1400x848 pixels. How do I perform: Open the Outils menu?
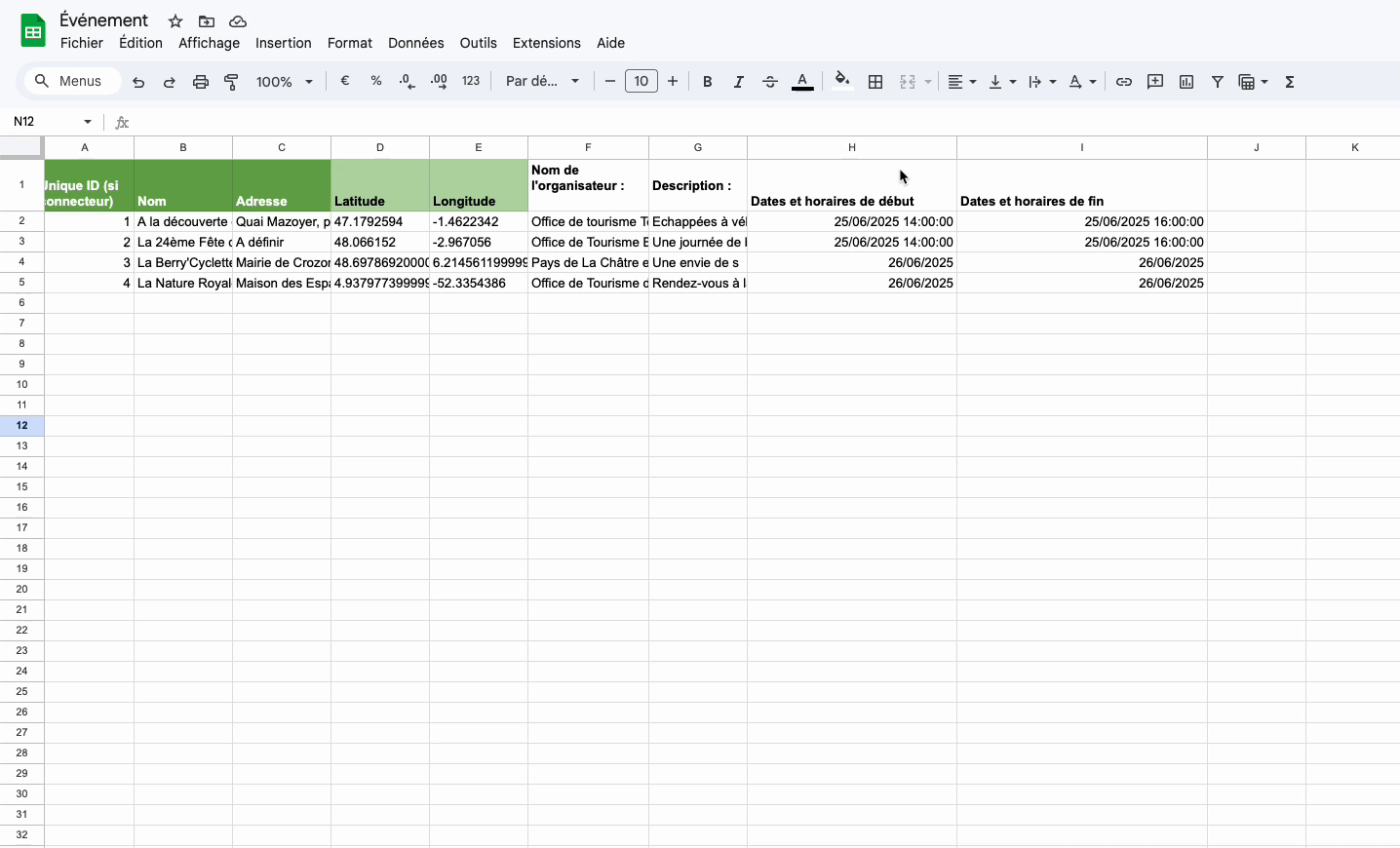click(x=479, y=43)
